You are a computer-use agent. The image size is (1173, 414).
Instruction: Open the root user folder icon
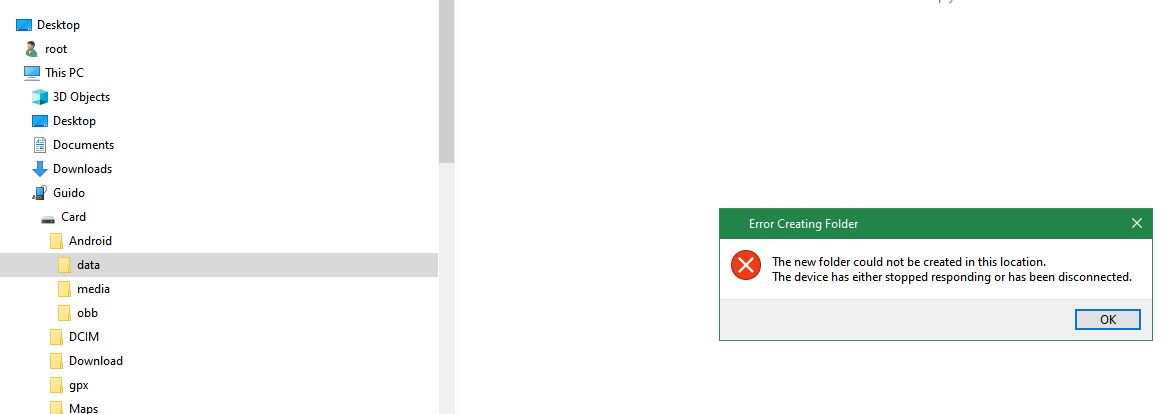[x=31, y=49]
